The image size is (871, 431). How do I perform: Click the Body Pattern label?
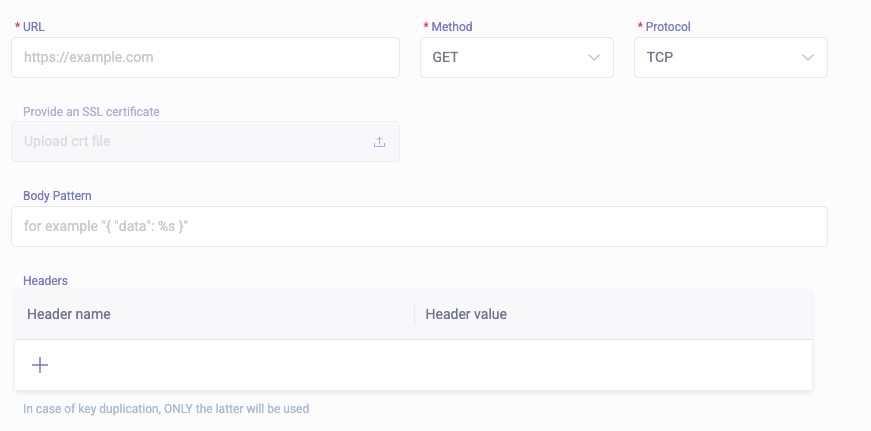pyautogui.click(x=57, y=195)
